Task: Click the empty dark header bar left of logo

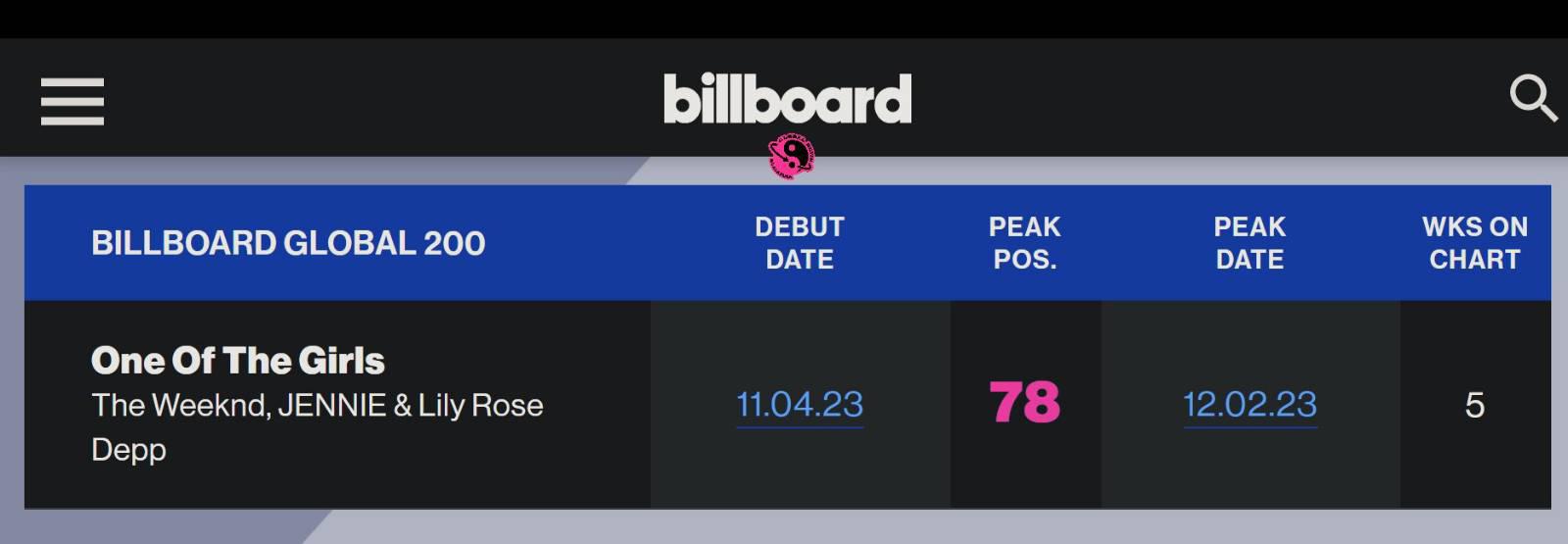Action: click(382, 98)
